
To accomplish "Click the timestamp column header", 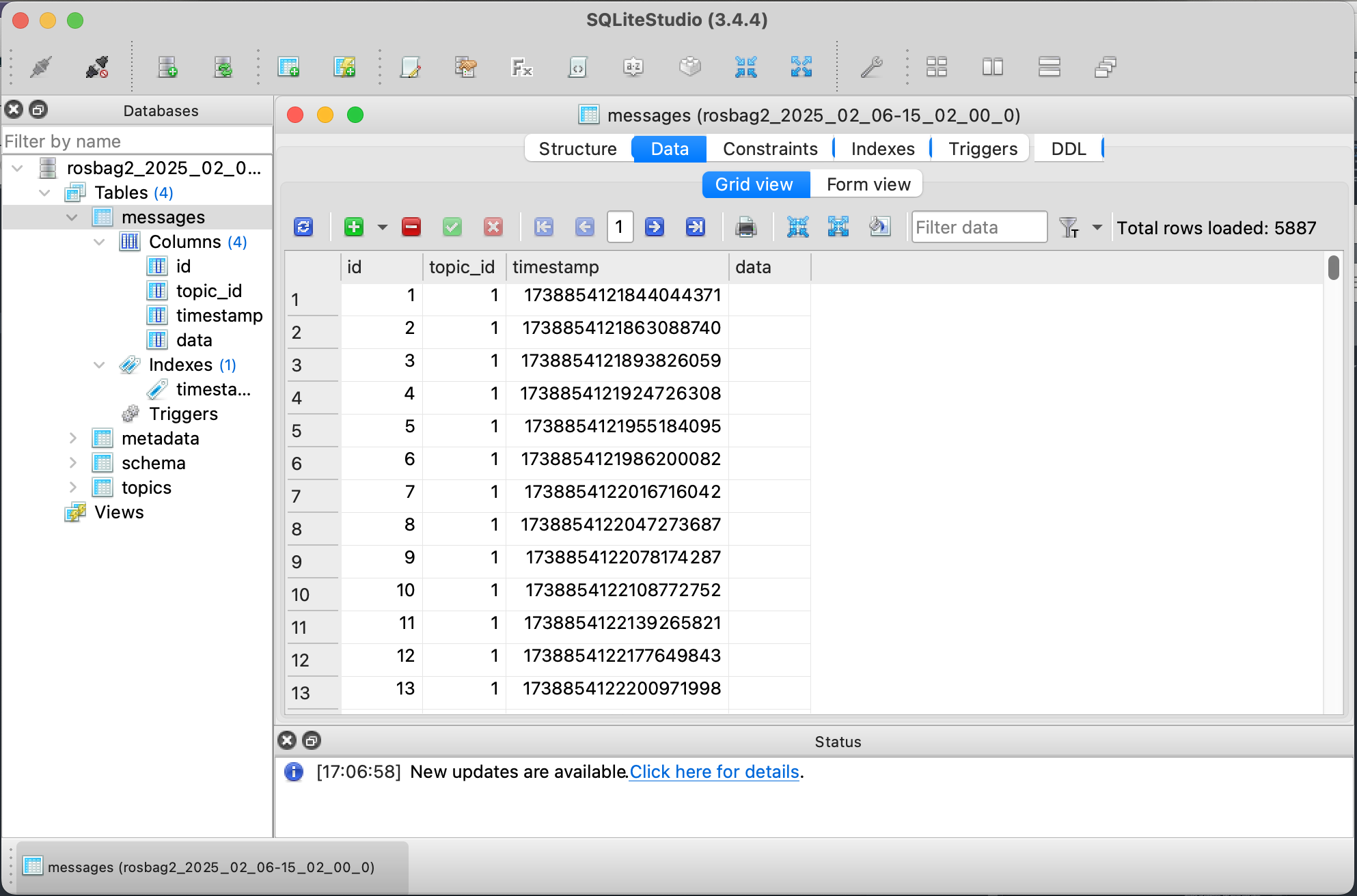I will [x=618, y=267].
